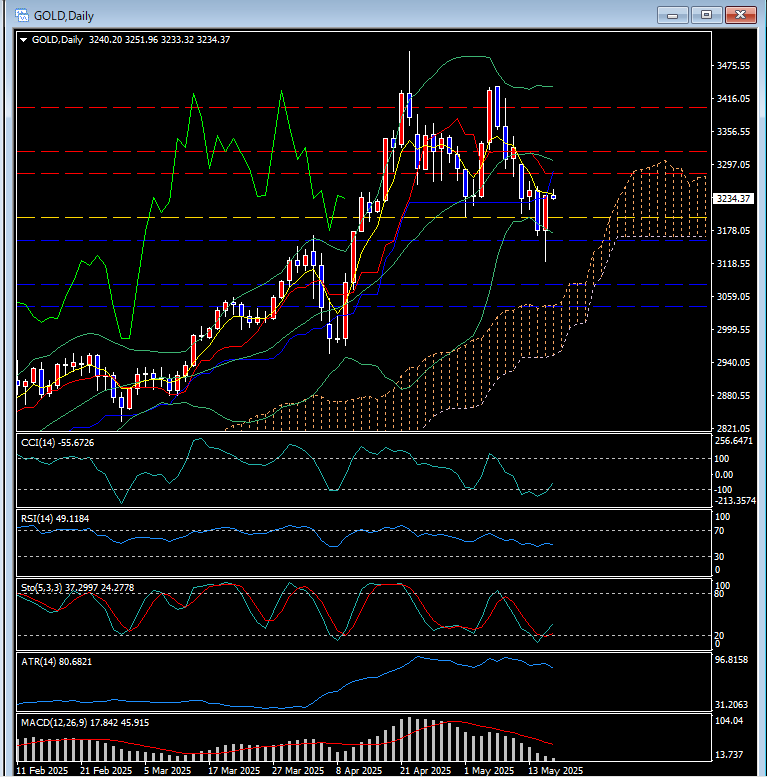Click the 11 Feb 2025 date label
Screen dimensions: 767x777
(42, 771)
